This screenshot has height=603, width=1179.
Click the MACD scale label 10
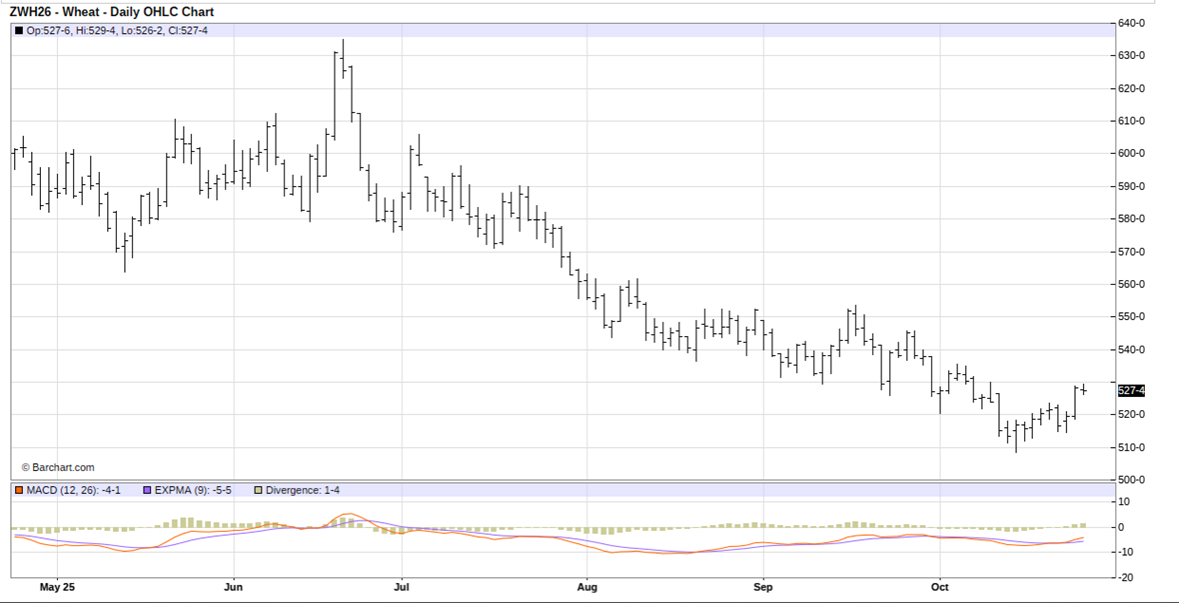click(x=1123, y=501)
